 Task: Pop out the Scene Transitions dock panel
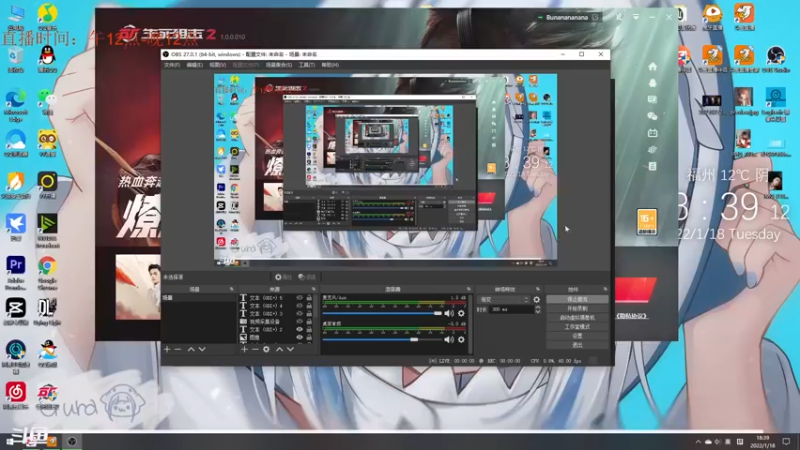point(538,289)
